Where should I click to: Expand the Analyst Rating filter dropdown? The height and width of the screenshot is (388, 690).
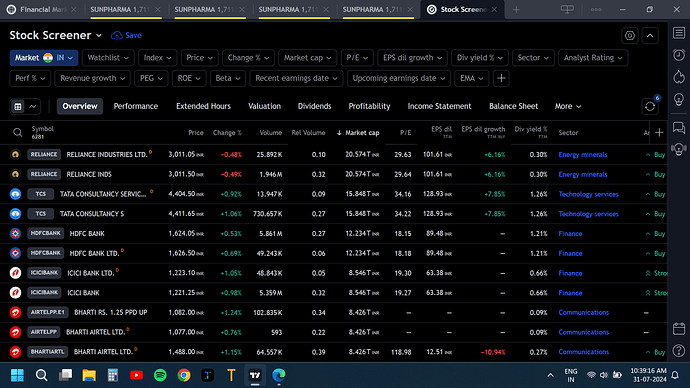[x=593, y=58]
